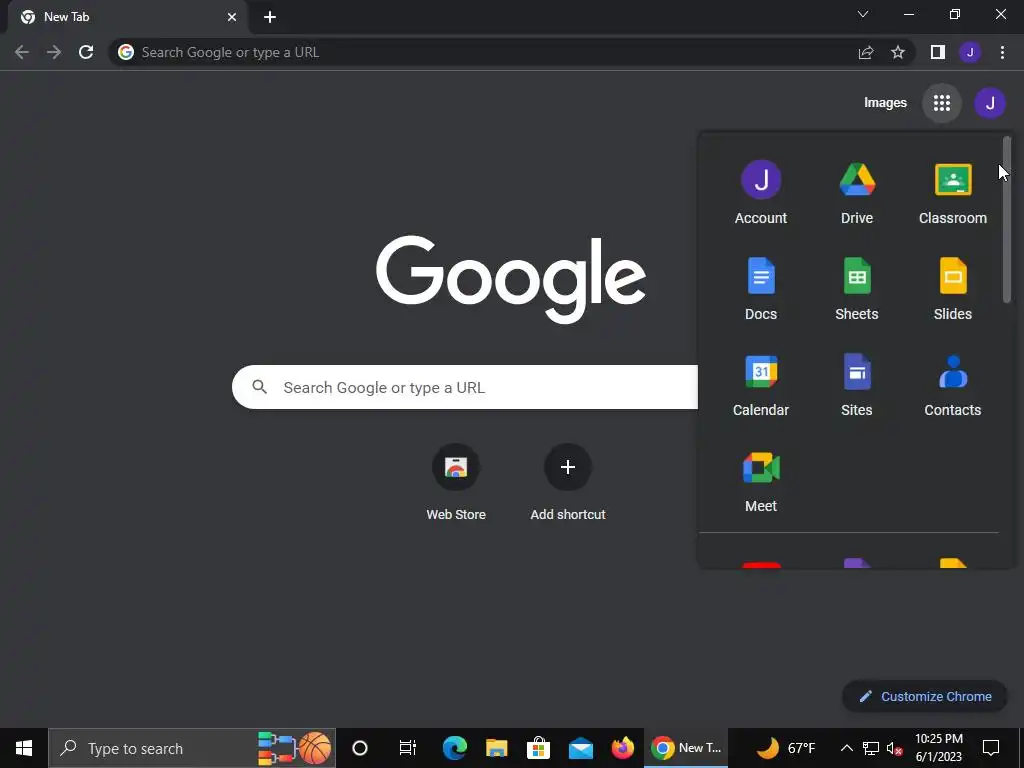Open Chrome profile J in toolbar
Image resolution: width=1024 pixels, height=768 pixels.
[x=970, y=52]
